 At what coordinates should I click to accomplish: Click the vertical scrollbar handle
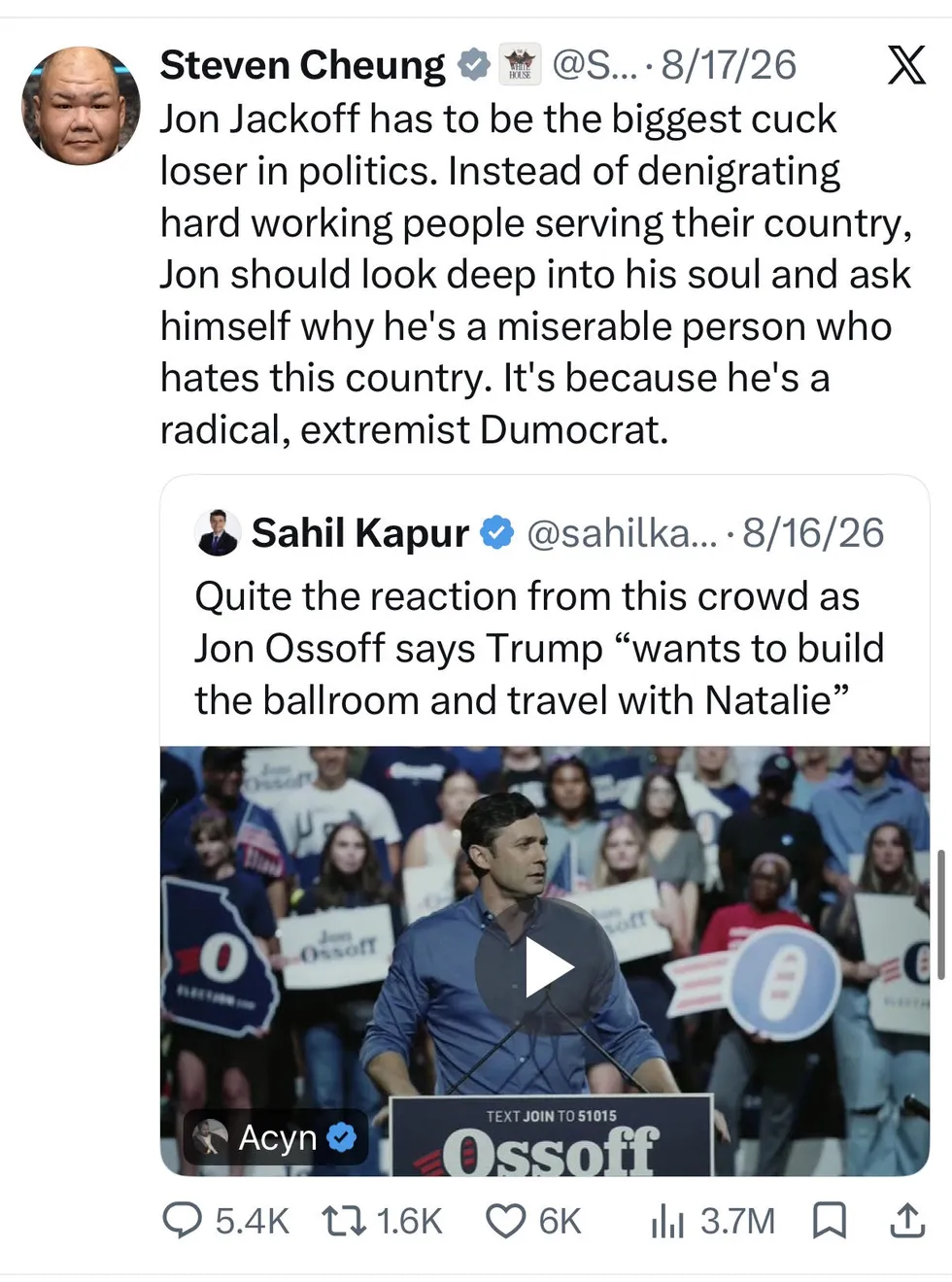pos(940,913)
